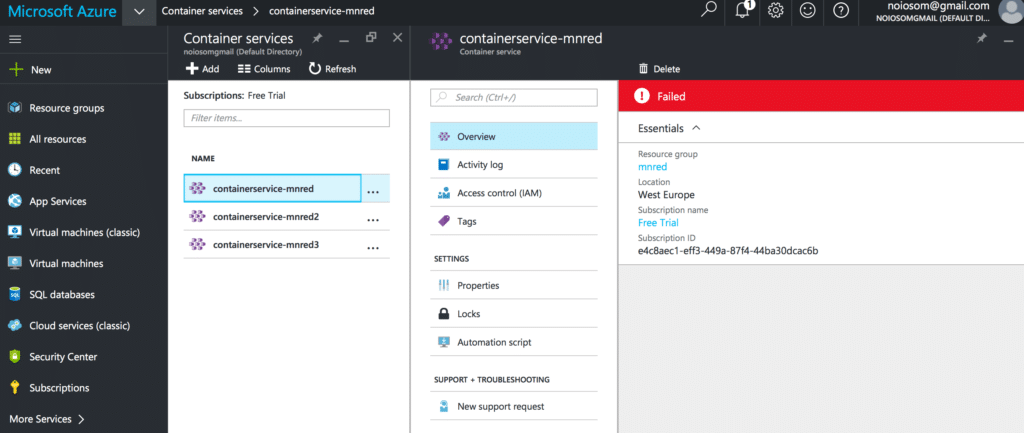Open Properties under Settings
Screen dimensions: 1024x433
click(x=513, y=285)
